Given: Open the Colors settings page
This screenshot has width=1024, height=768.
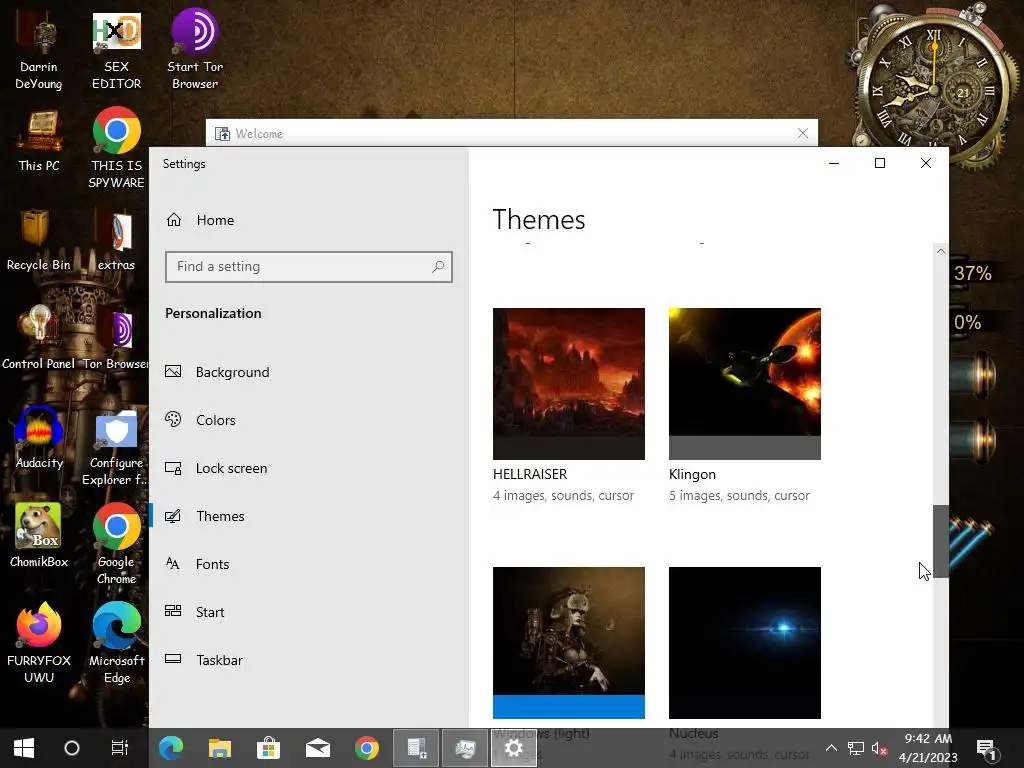Looking at the screenshot, I should (x=216, y=420).
